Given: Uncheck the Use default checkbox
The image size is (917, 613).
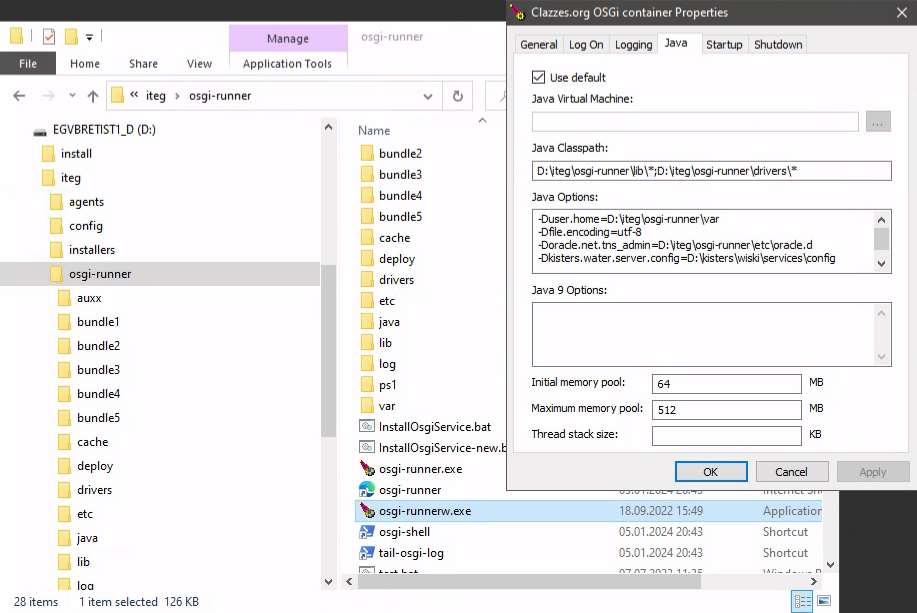Looking at the screenshot, I should (538, 77).
